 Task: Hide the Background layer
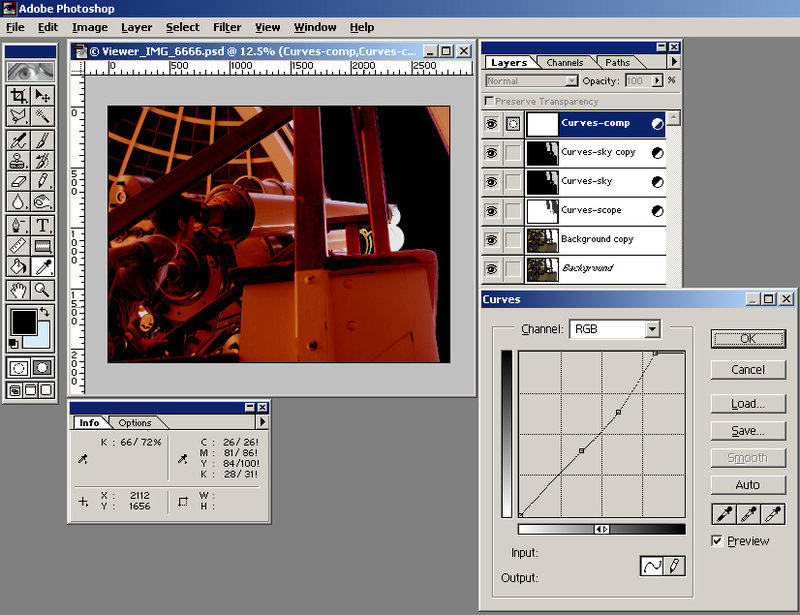[x=491, y=269]
